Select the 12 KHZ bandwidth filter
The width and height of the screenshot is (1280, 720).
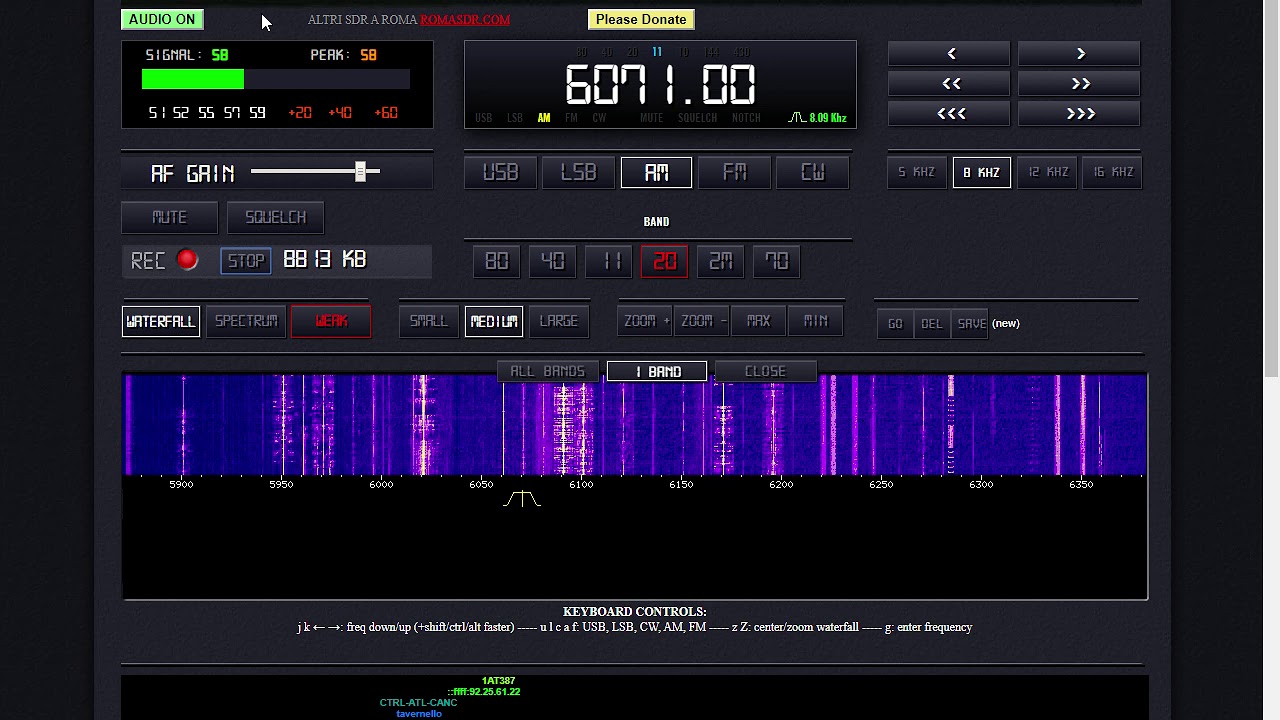[x=1048, y=172]
